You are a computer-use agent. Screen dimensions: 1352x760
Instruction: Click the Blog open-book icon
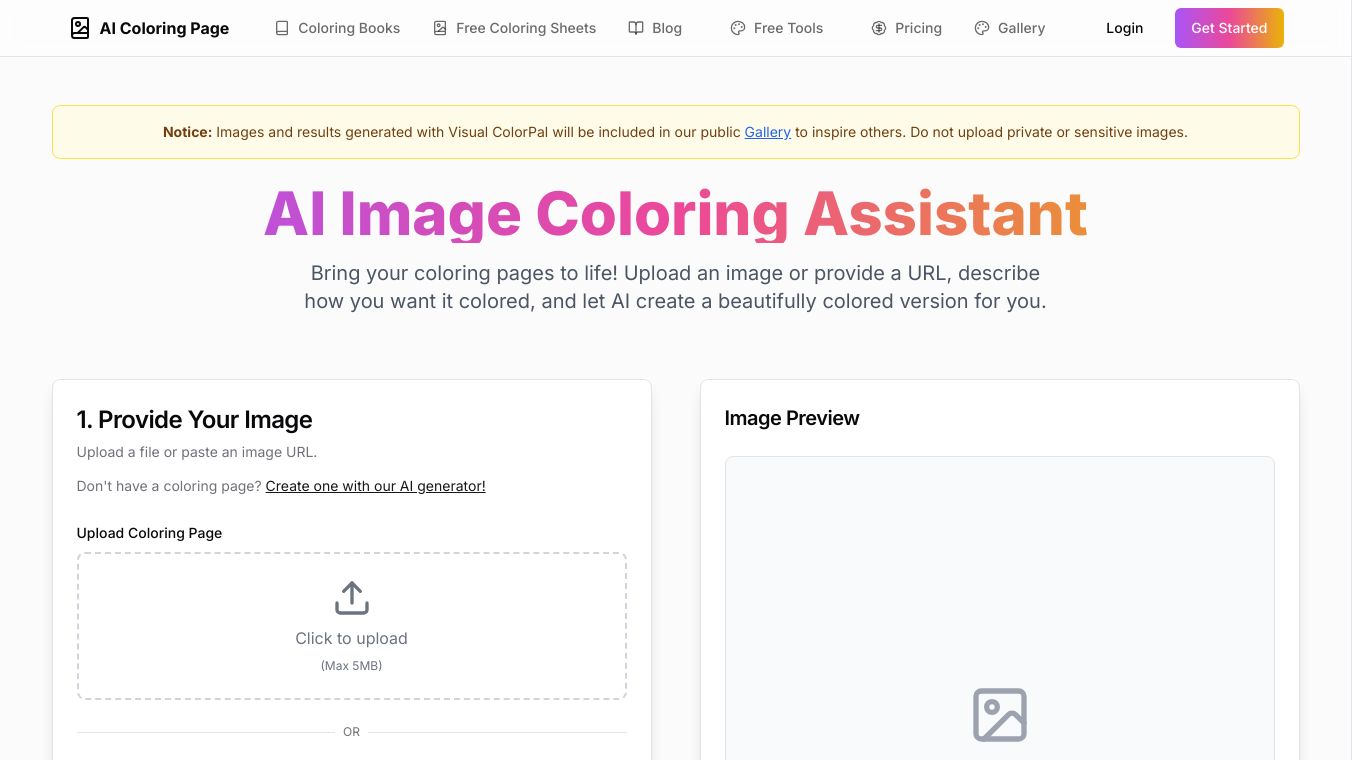[636, 28]
